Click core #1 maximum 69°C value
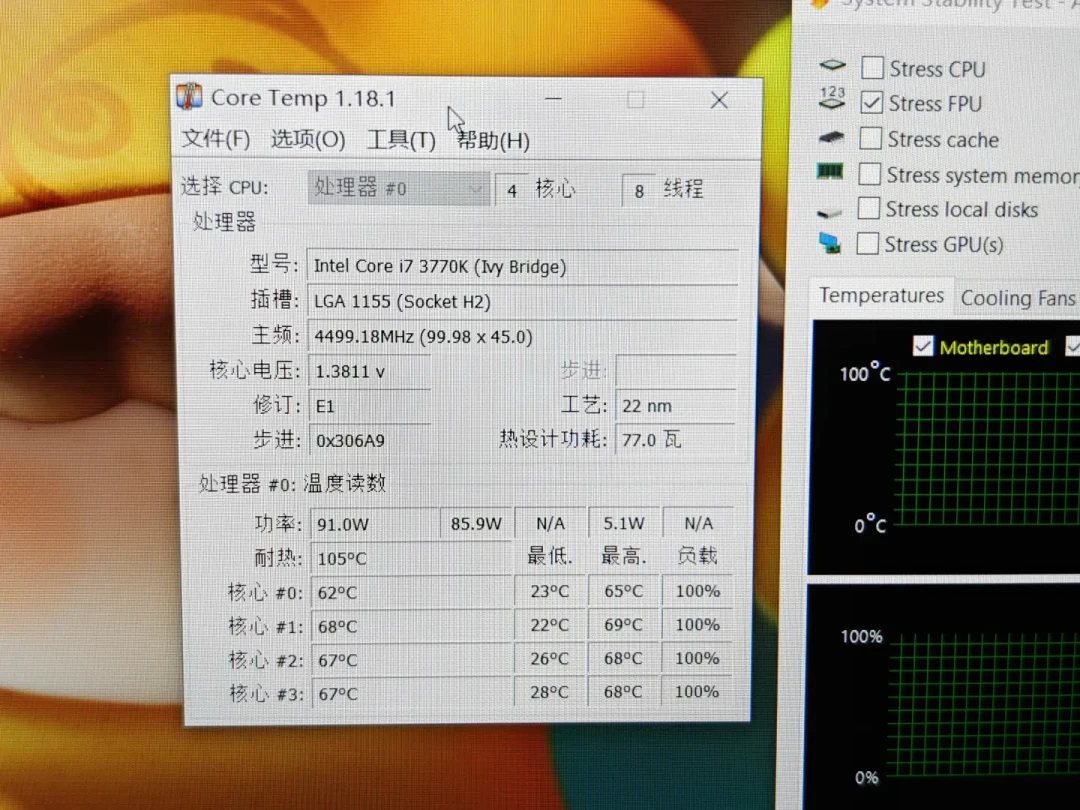 [623, 625]
